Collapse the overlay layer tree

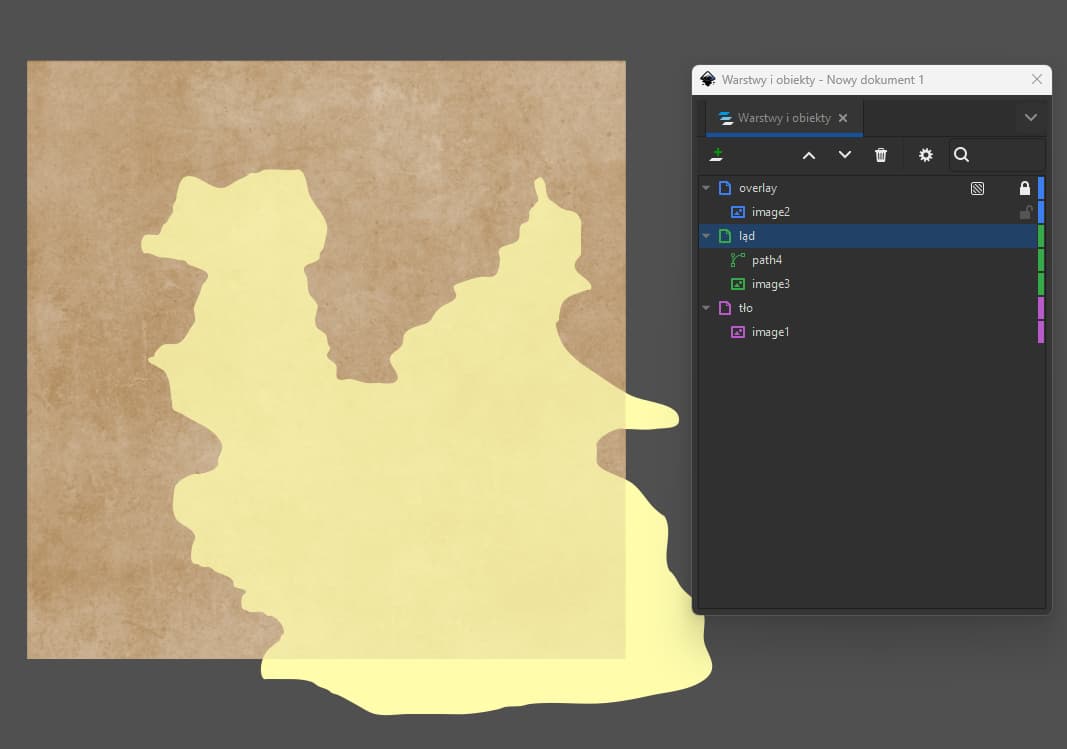click(706, 188)
